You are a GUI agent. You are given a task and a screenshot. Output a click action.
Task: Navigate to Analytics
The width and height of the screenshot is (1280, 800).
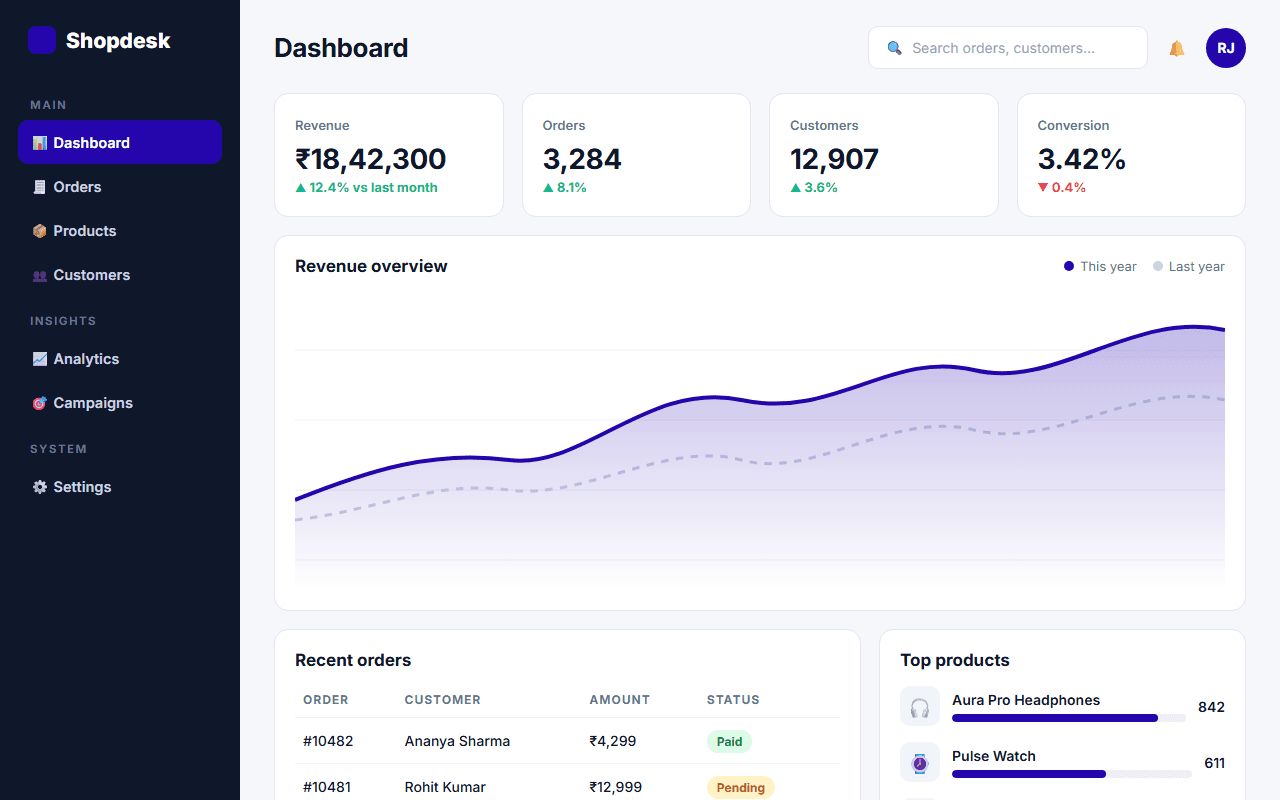tap(120, 359)
